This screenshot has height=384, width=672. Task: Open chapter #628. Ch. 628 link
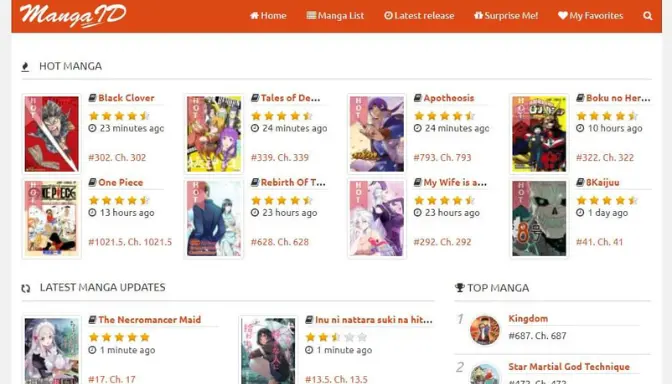(x=279, y=242)
